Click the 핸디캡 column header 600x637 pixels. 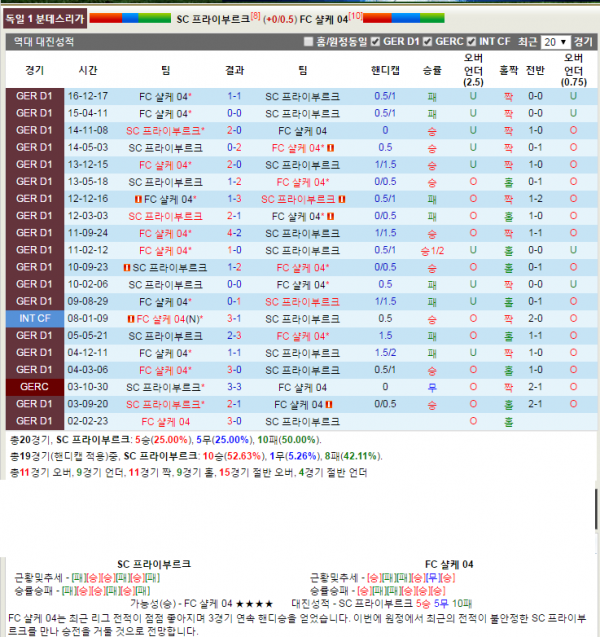385,70
